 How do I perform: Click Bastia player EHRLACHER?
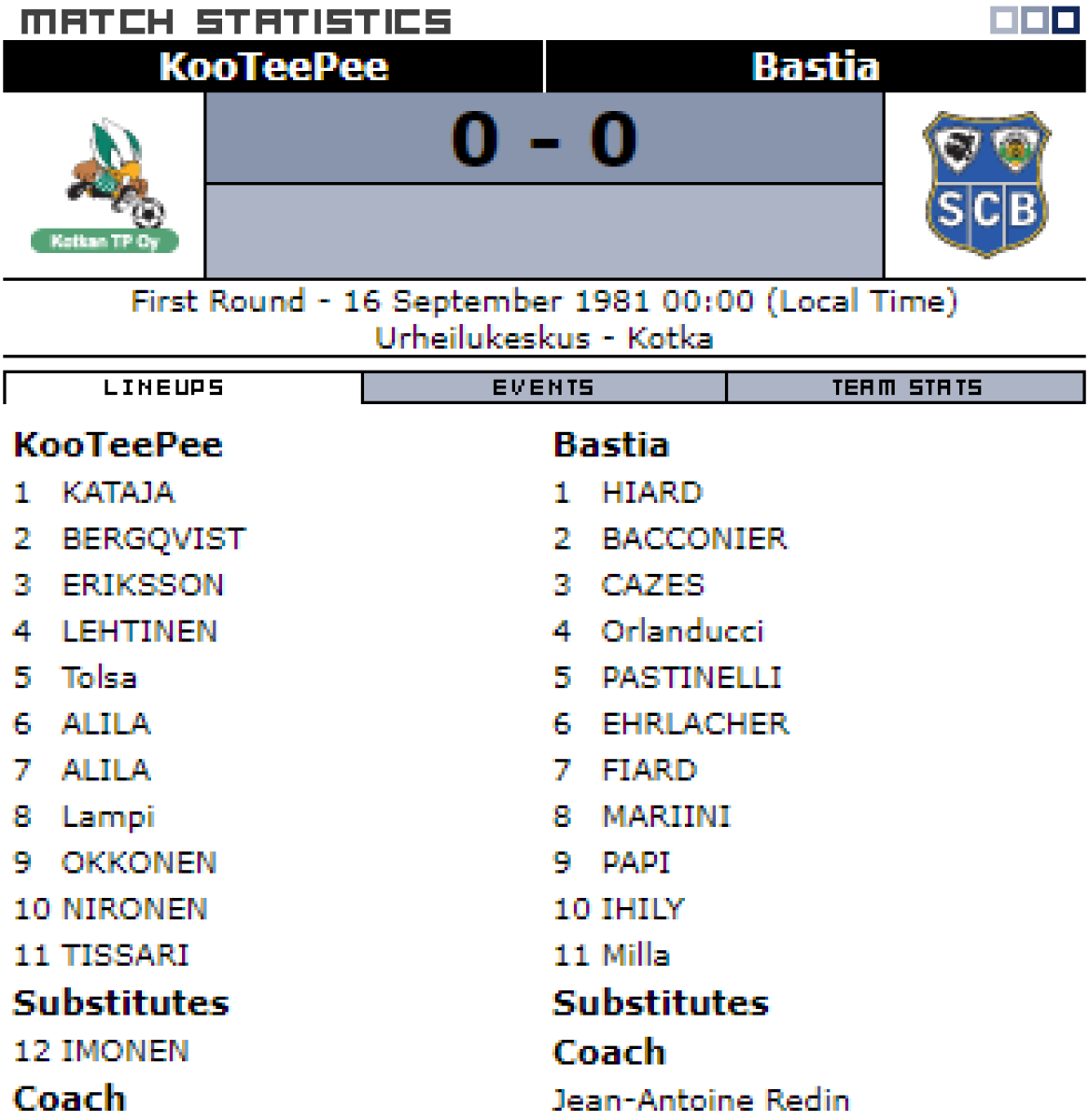pos(695,723)
